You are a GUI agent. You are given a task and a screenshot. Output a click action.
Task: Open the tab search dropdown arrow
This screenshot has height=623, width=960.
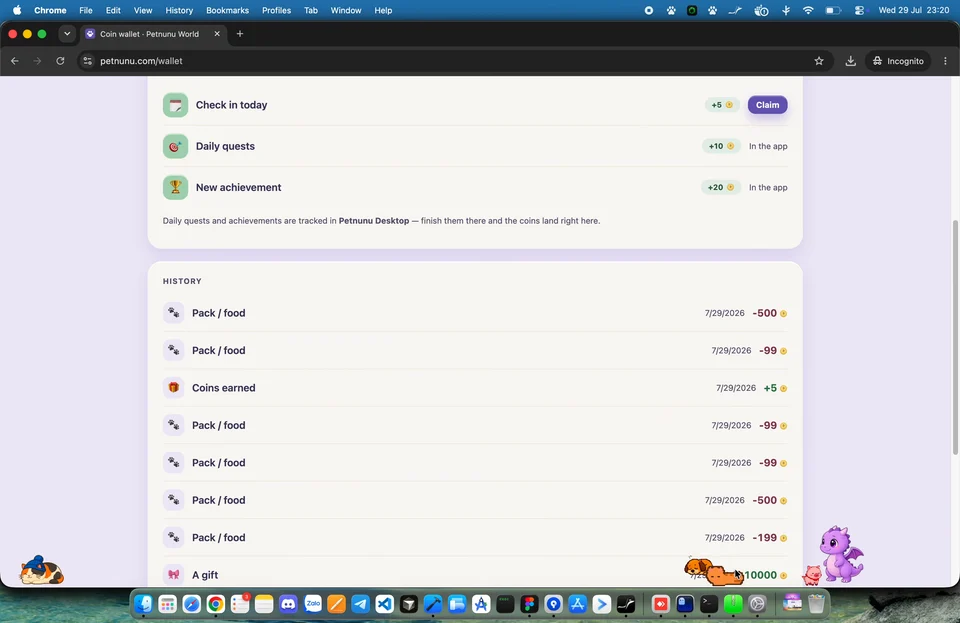(x=67, y=34)
